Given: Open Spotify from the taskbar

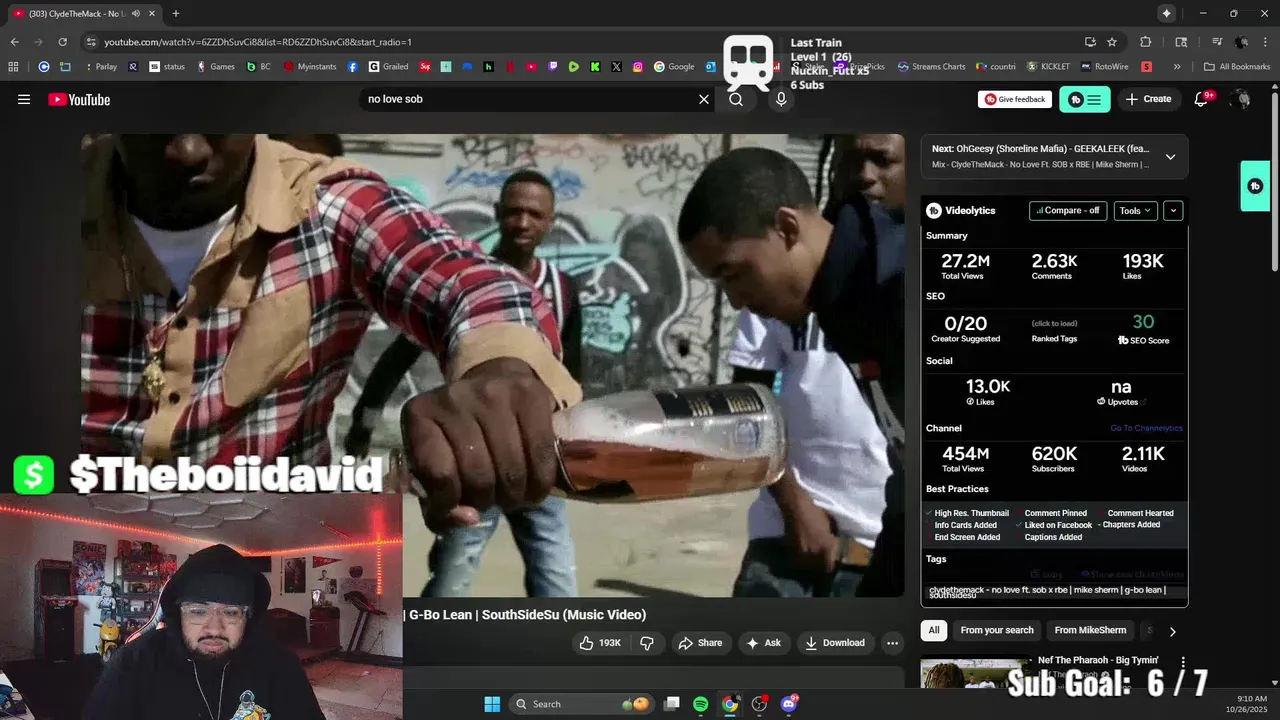Looking at the screenshot, I should point(701,704).
